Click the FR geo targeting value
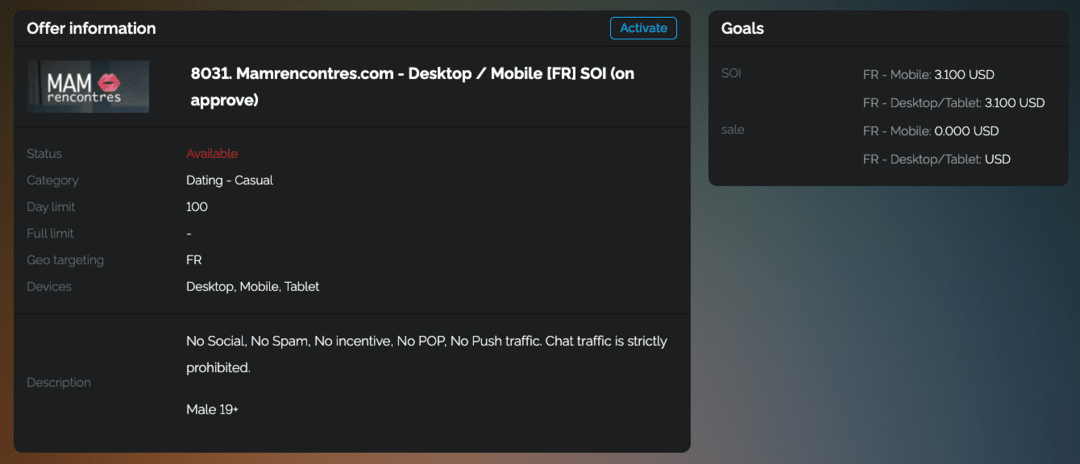 click(194, 260)
